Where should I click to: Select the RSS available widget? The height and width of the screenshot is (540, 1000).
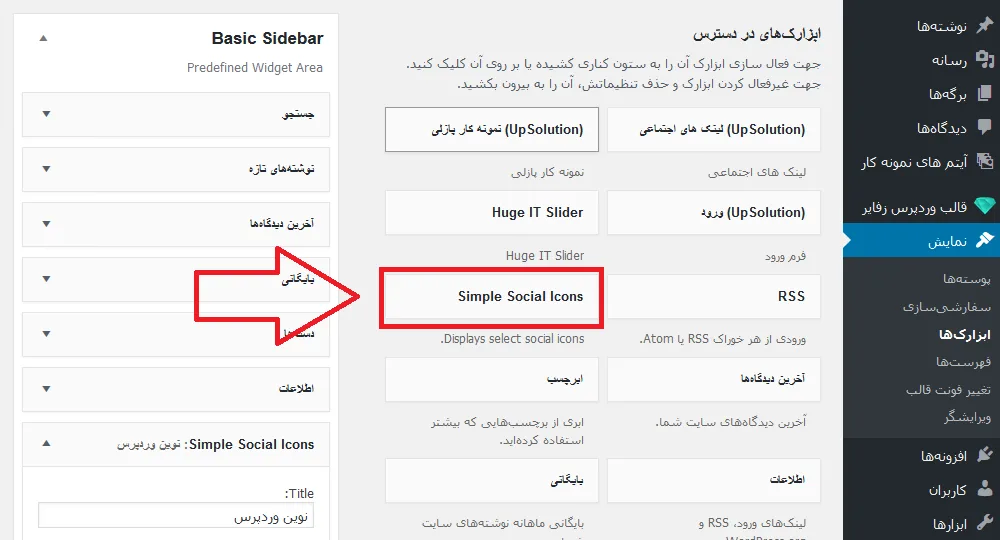tap(714, 296)
